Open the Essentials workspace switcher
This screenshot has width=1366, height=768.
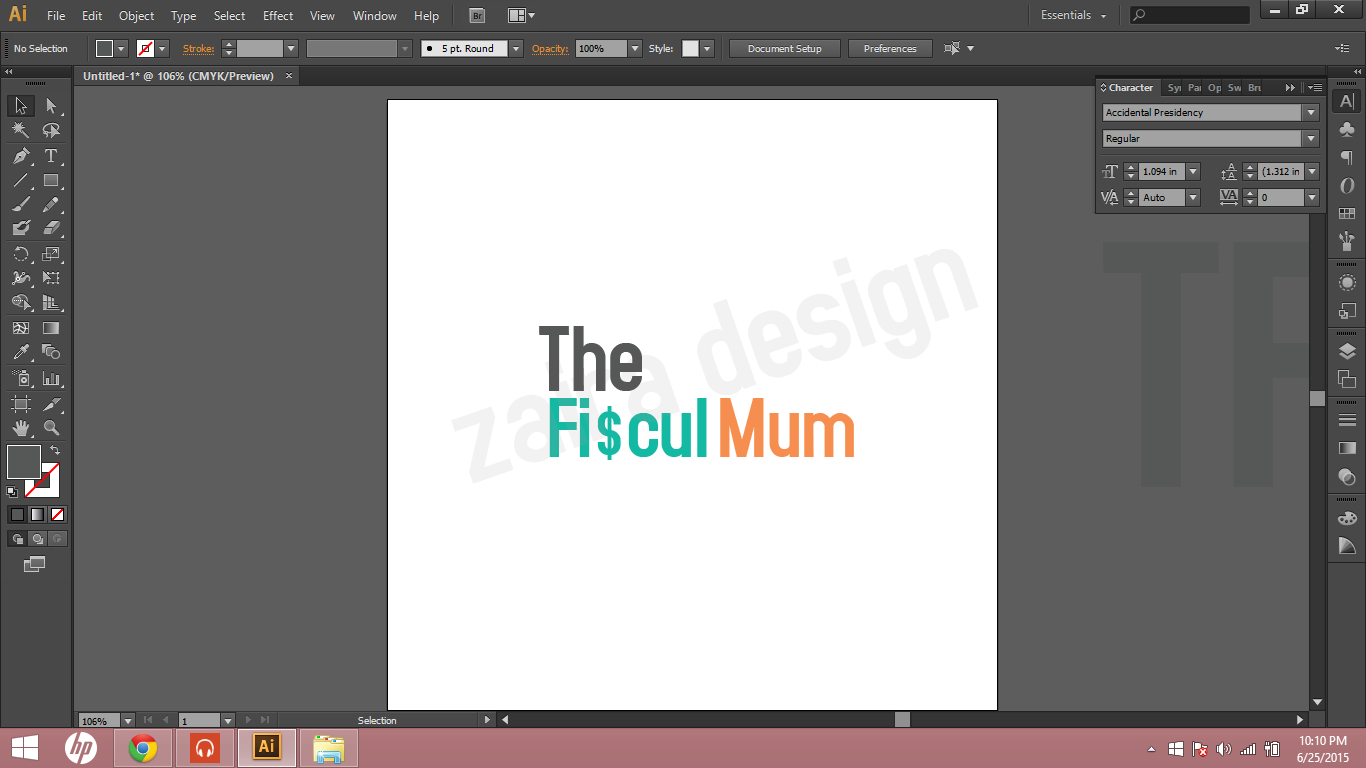(x=1067, y=15)
